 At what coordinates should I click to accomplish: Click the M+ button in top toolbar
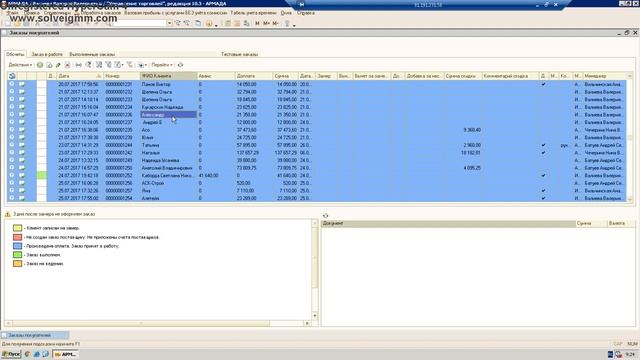pyautogui.click(x=266, y=24)
